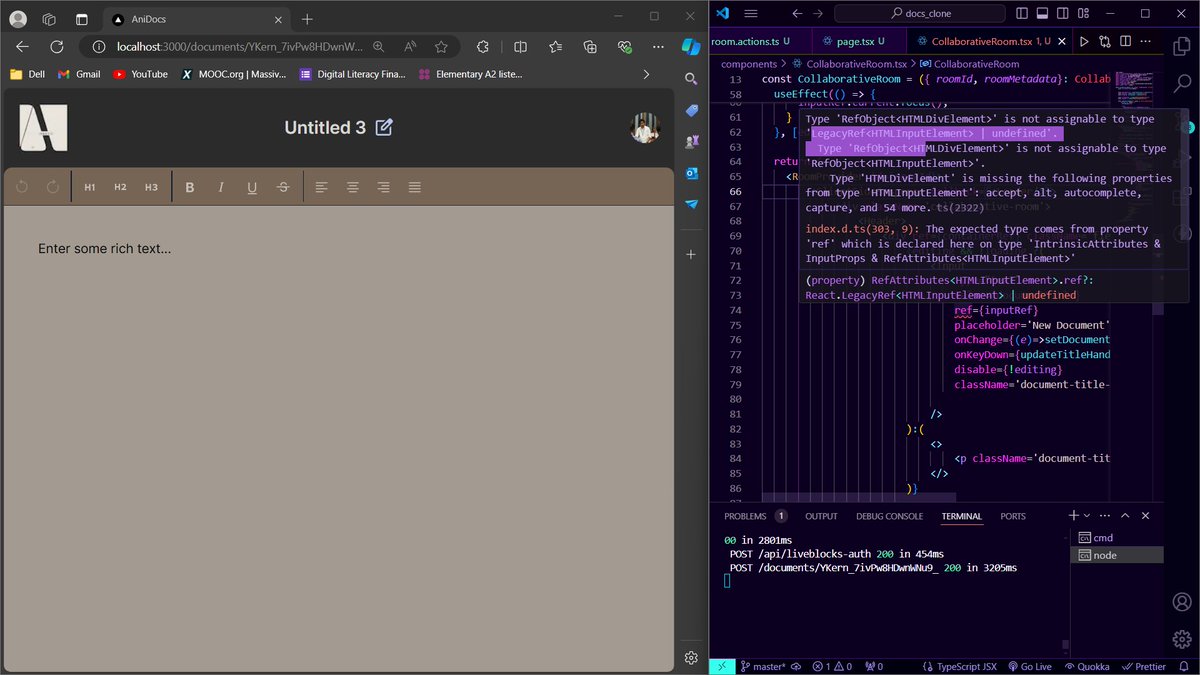Open changes compare icon in editor

pos(1105,41)
